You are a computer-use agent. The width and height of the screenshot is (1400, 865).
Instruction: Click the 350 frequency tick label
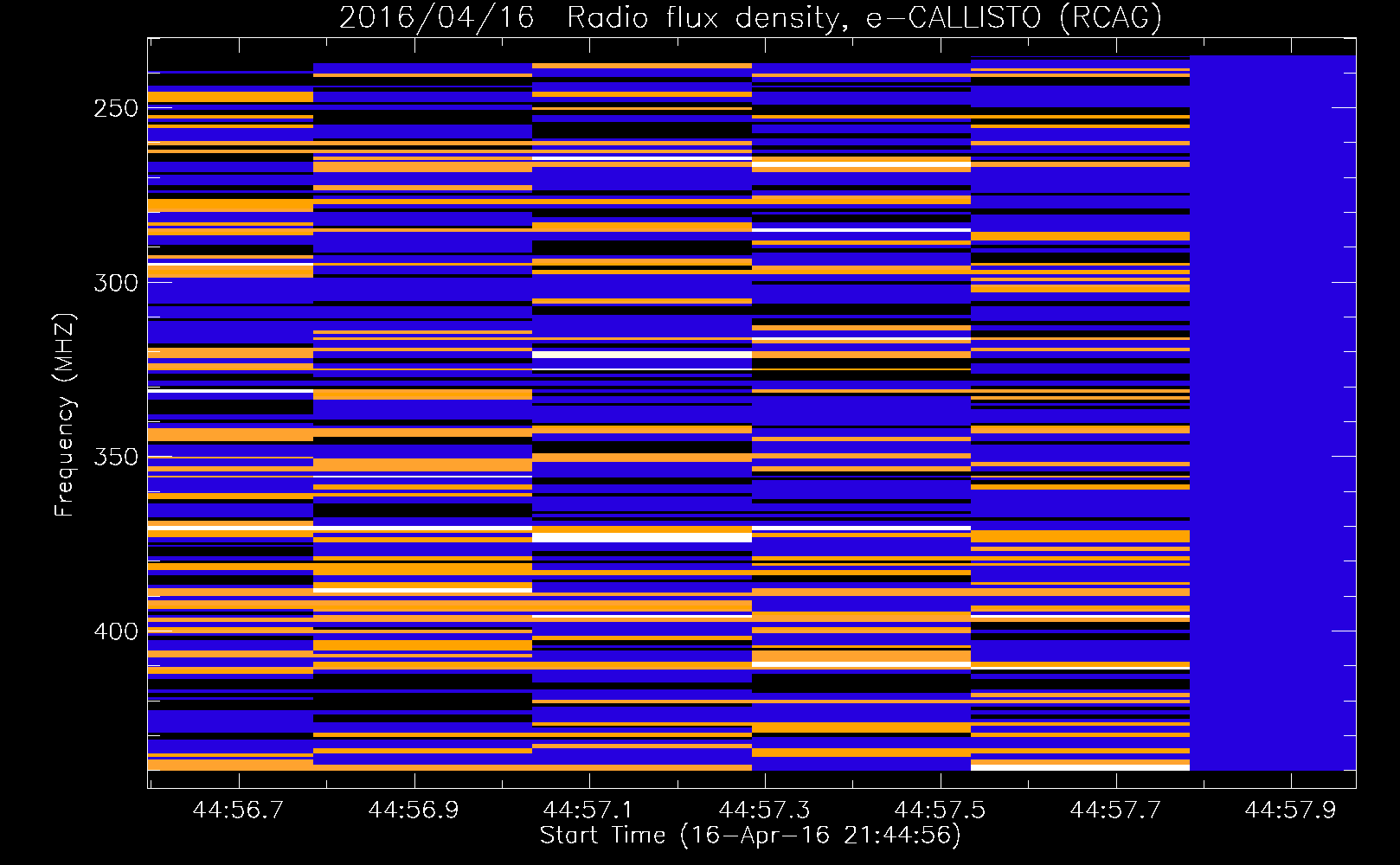tap(116, 457)
